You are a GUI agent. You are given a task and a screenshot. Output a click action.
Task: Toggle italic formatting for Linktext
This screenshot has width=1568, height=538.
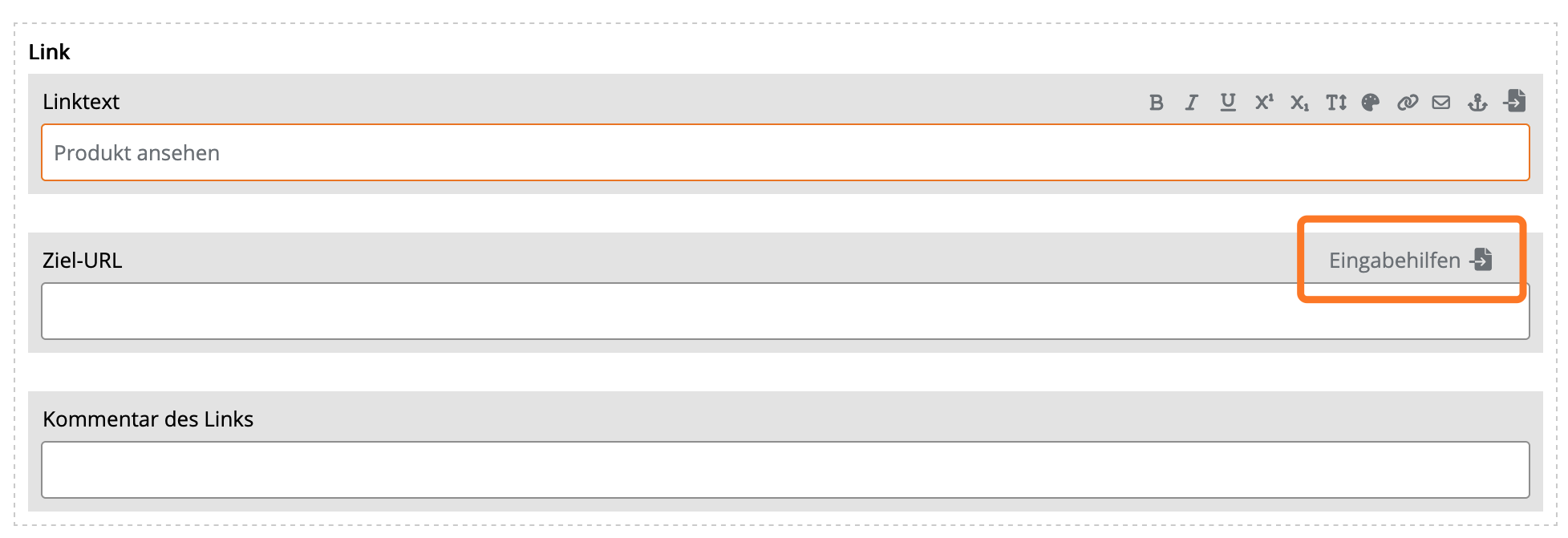(1192, 103)
